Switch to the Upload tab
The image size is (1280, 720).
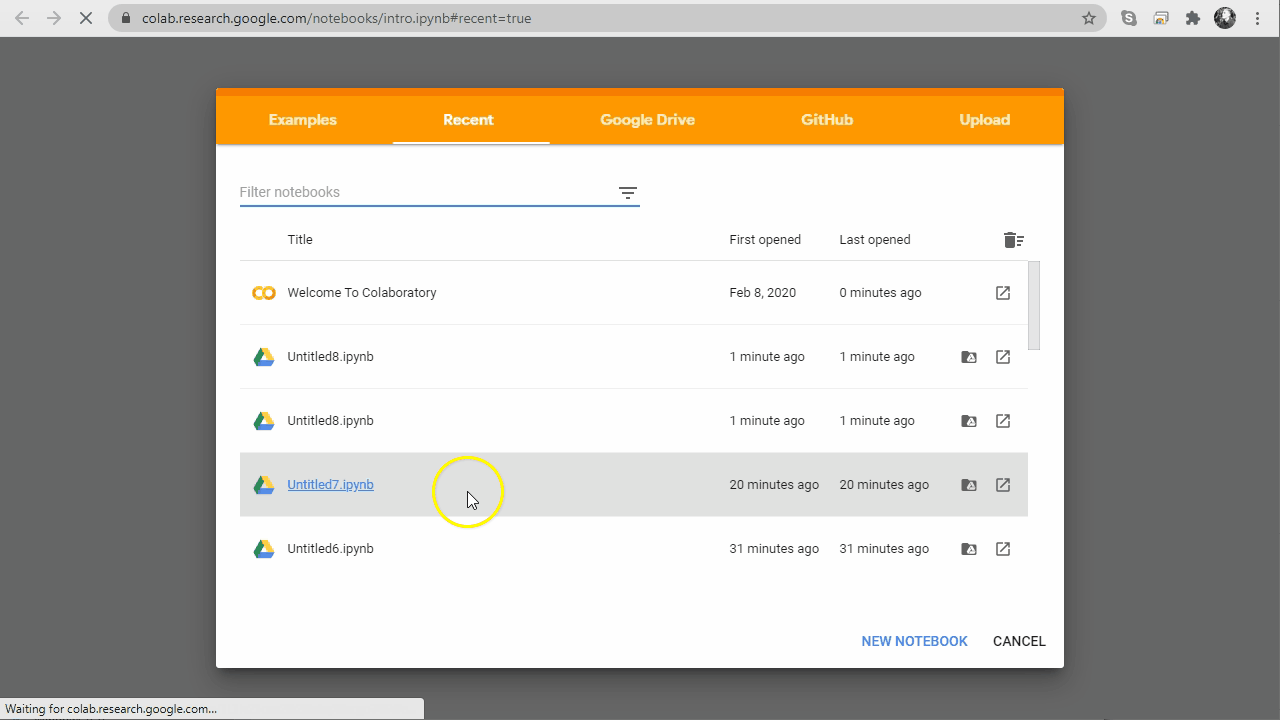coord(985,120)
